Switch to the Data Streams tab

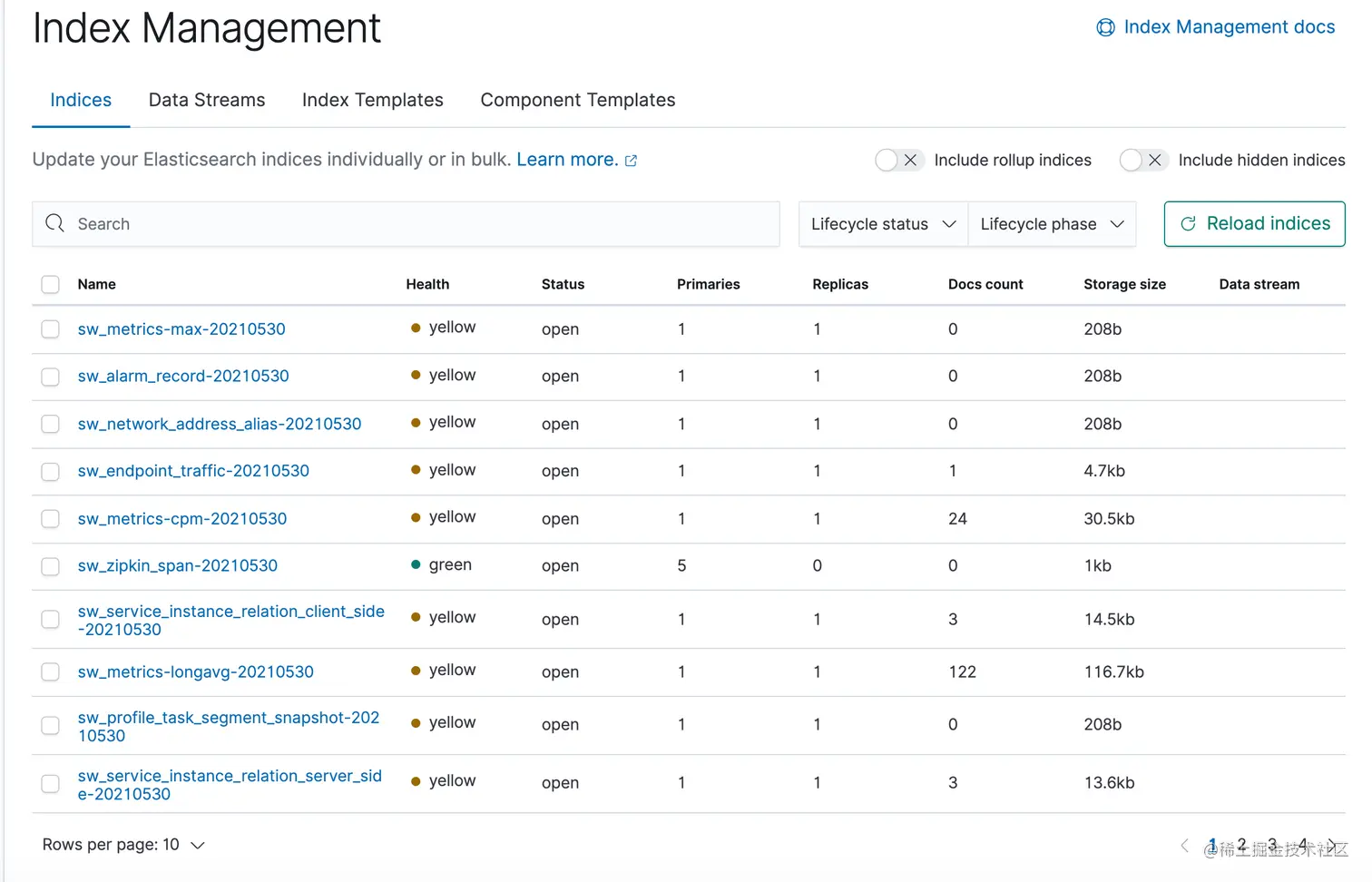tap(207, 100)
